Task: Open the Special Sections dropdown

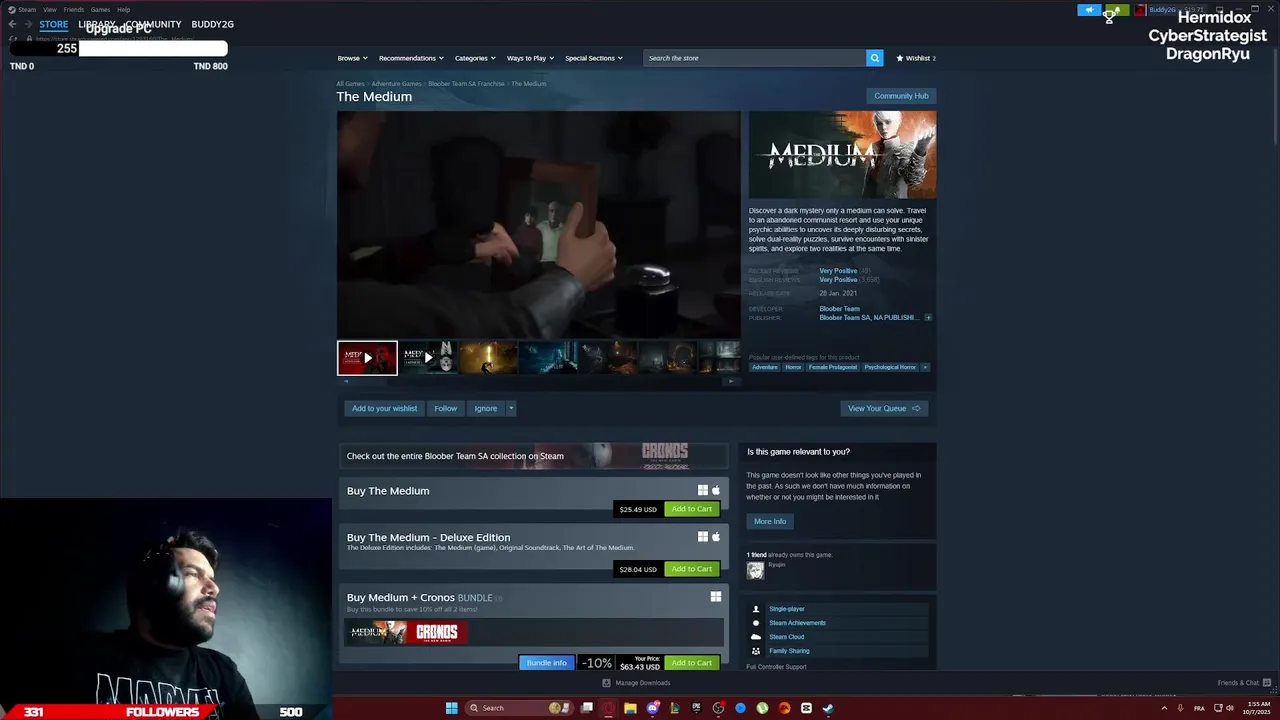Action: point(594,58)
